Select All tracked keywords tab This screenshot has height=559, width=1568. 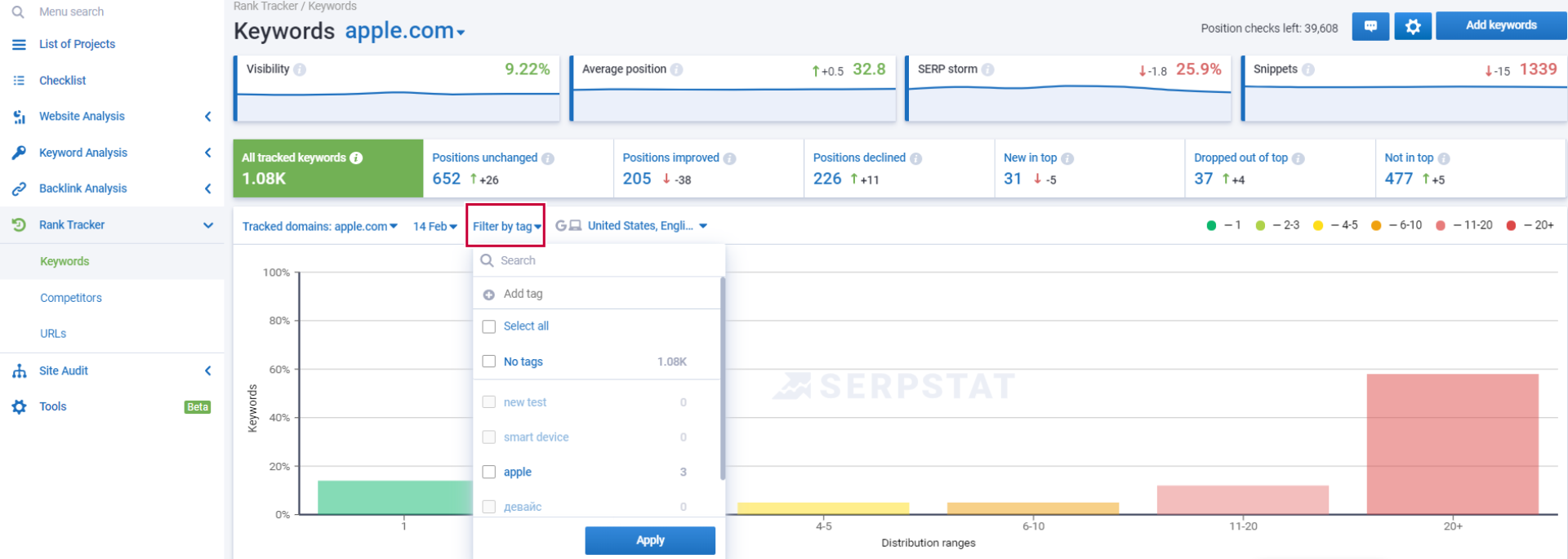pos(328,168)
